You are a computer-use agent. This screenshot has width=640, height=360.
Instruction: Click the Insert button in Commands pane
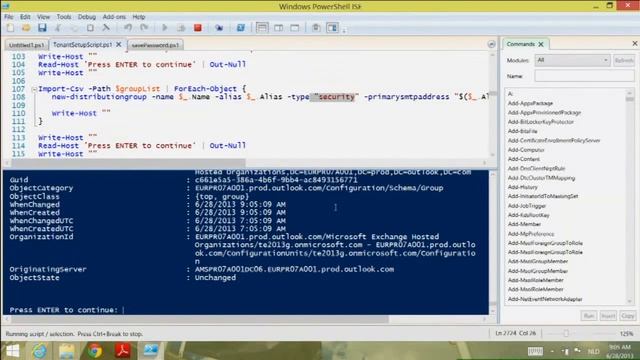[608, 316]
